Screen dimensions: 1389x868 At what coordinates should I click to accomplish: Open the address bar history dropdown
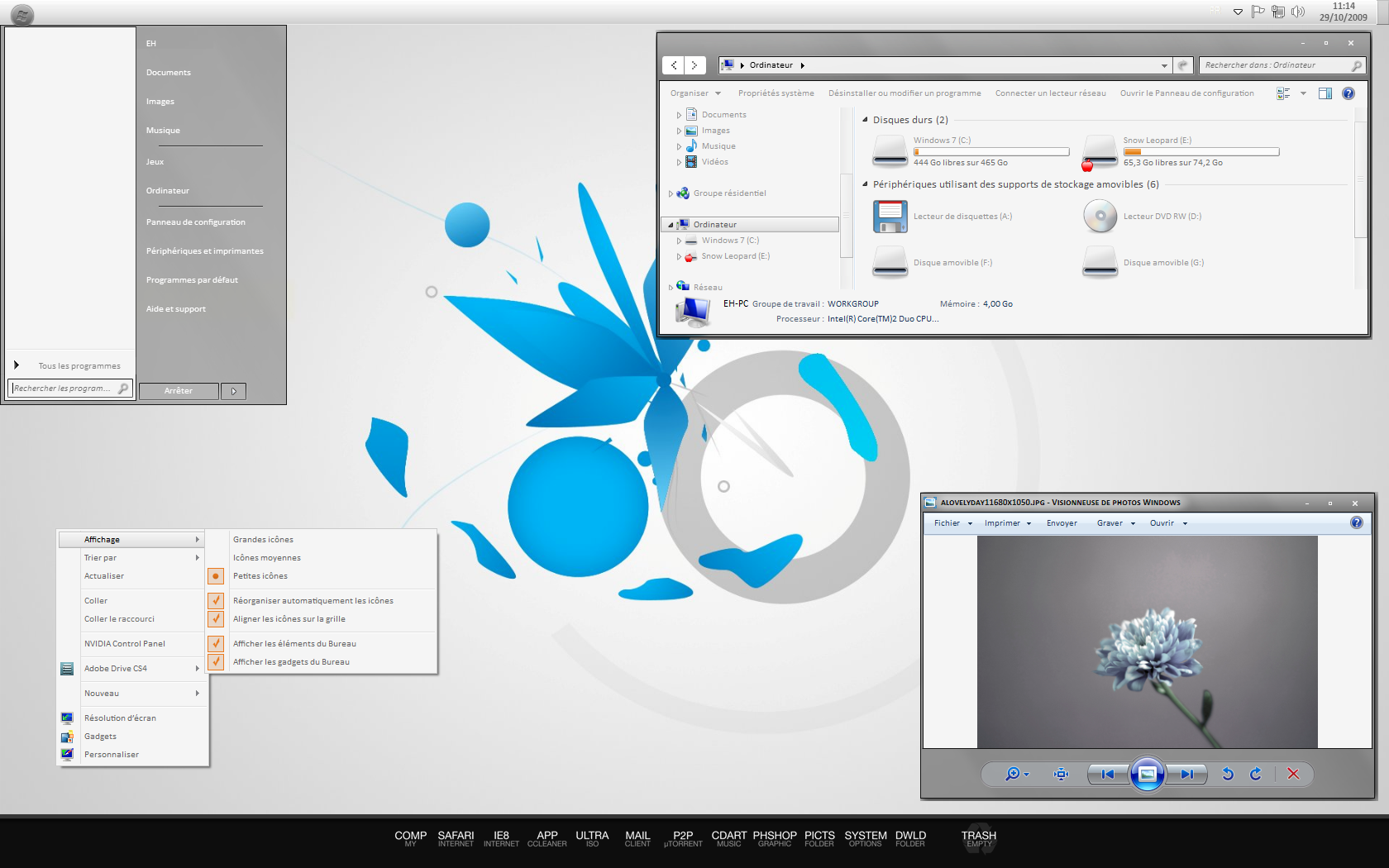(1164, 65)
